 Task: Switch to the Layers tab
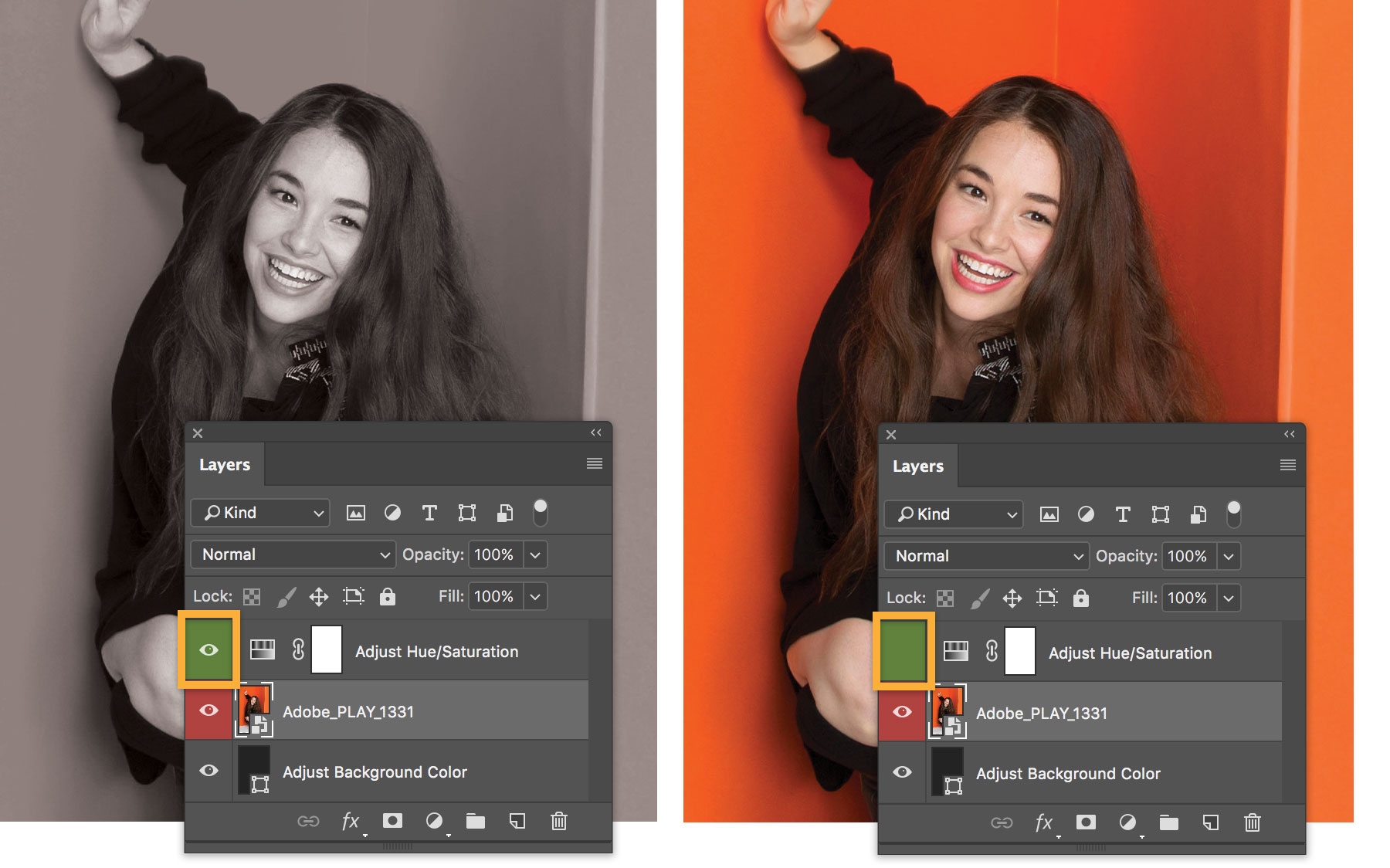pyautogui.click(x=225, y=464)
